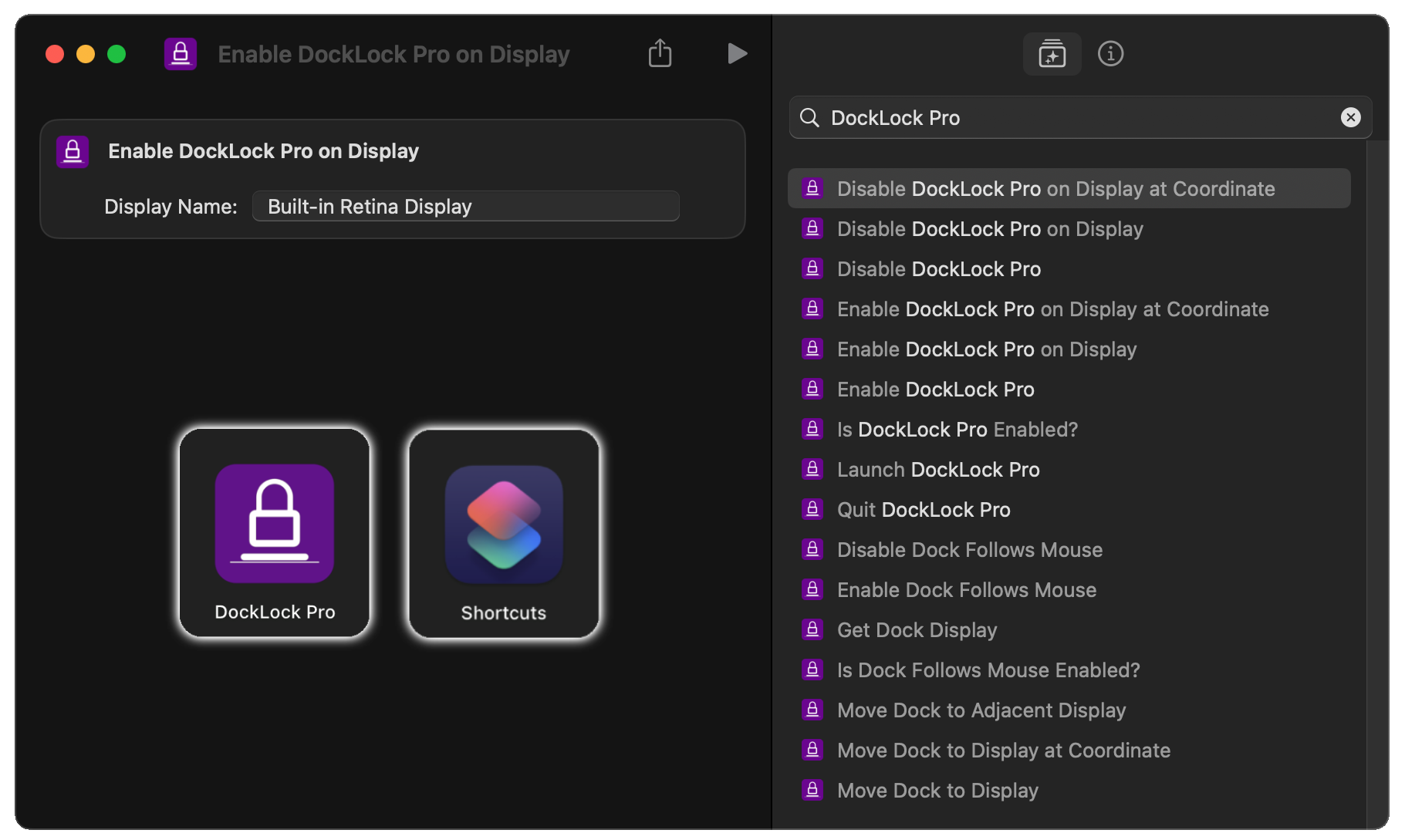This screenshot has height=840, width=1405.
Task: Click the Shortcuts app tile
Action: click(504, 533)
